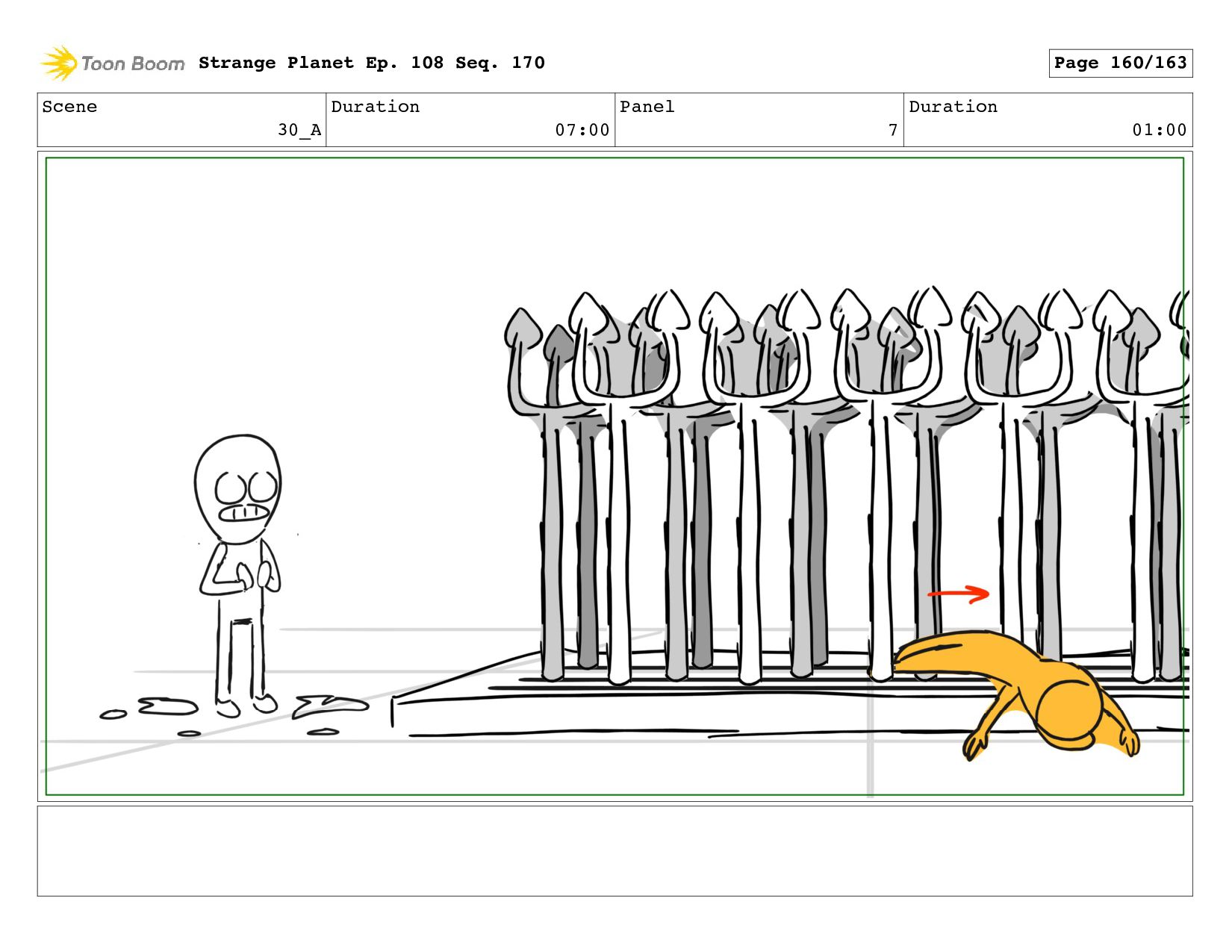Click the Duration label above "07:00"

coord(375,107)
